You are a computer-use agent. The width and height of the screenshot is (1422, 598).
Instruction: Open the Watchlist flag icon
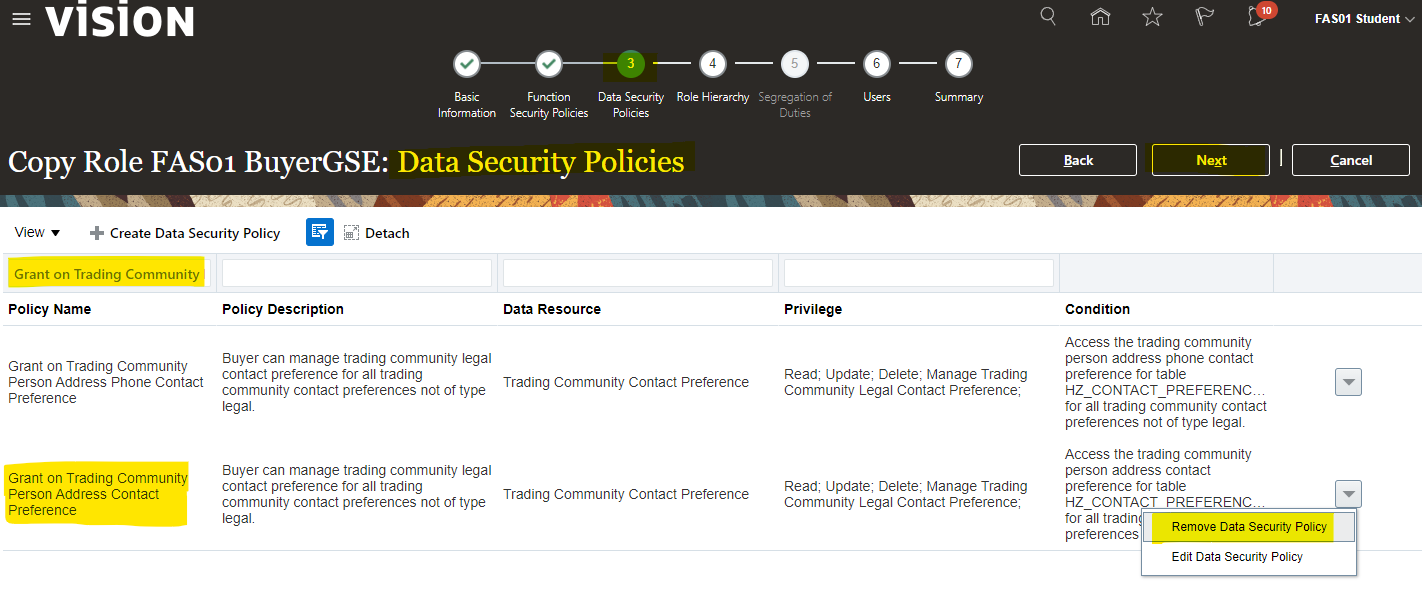1204,17
